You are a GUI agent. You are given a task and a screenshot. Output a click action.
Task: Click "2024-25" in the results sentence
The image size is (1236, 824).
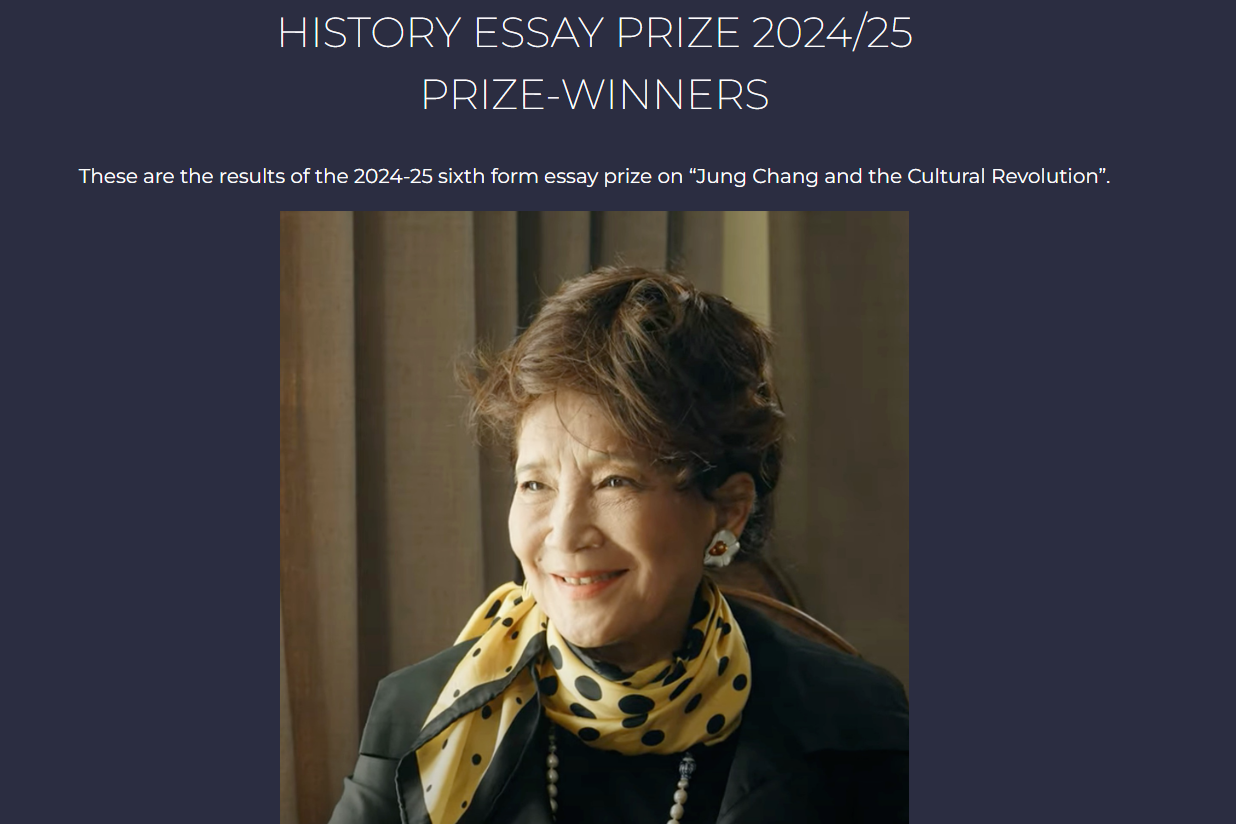393,177
